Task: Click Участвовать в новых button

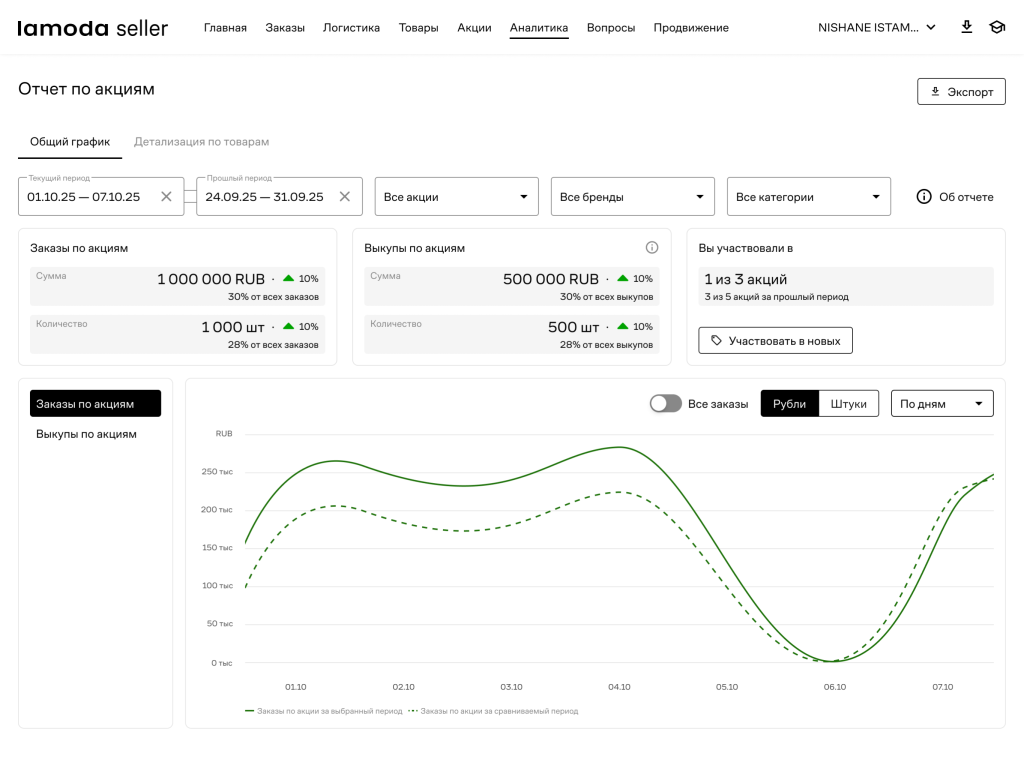Action: 775,340
